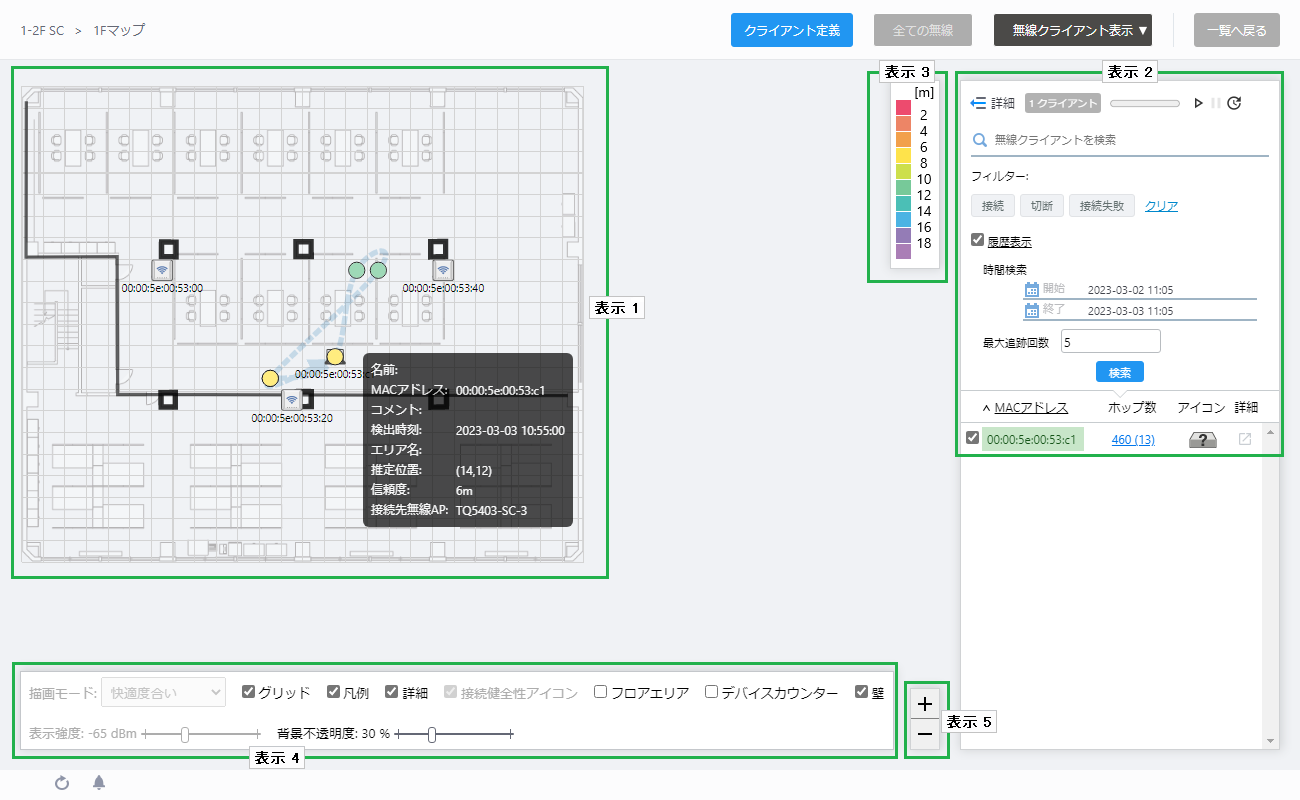Open the 開始 calendar icon
1300x800 pixels.
[1032, 289]
